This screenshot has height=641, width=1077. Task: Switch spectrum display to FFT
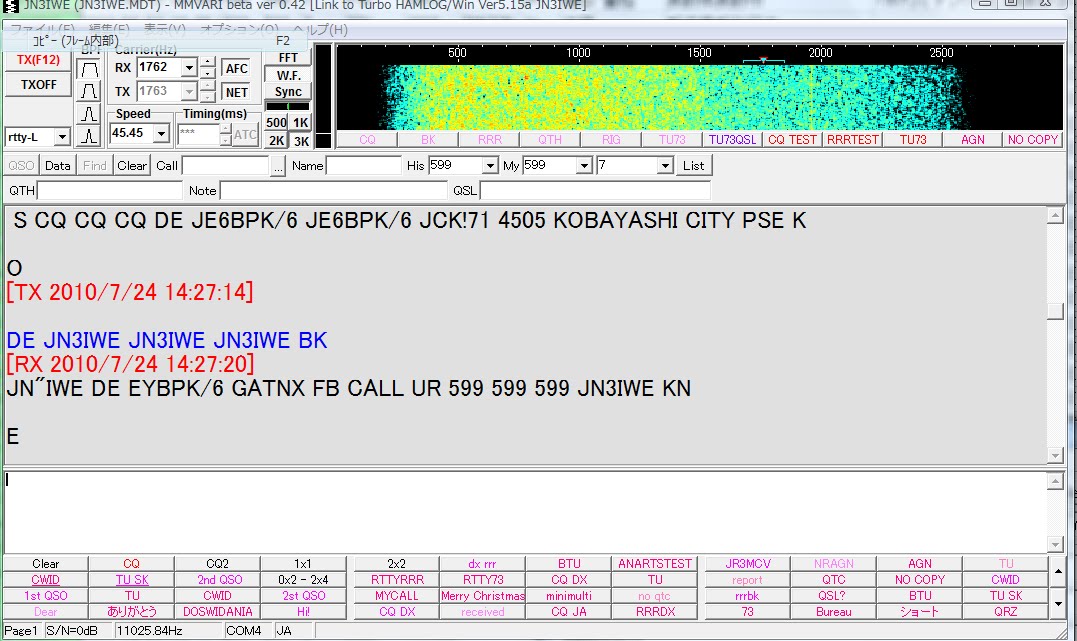point(288,58)
